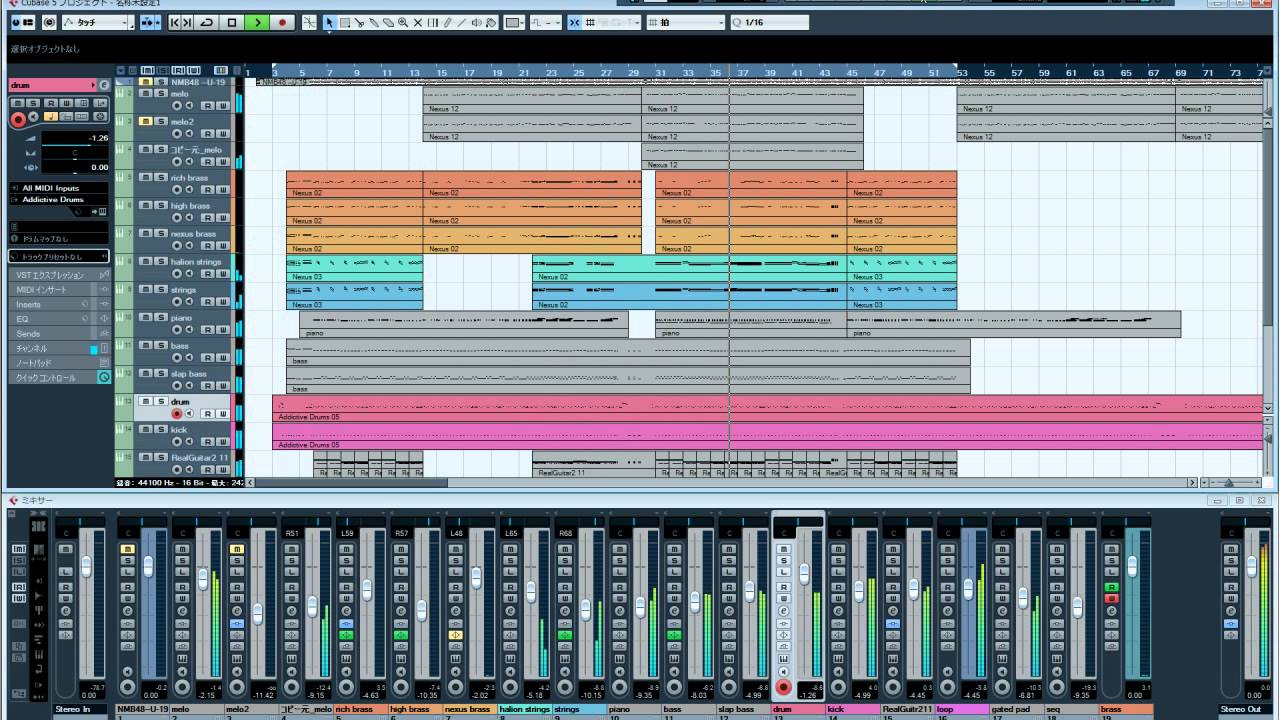Select the Draw pencil tool
The image size is (1280, 720).
pyautogui.click(x=447, y=22)
